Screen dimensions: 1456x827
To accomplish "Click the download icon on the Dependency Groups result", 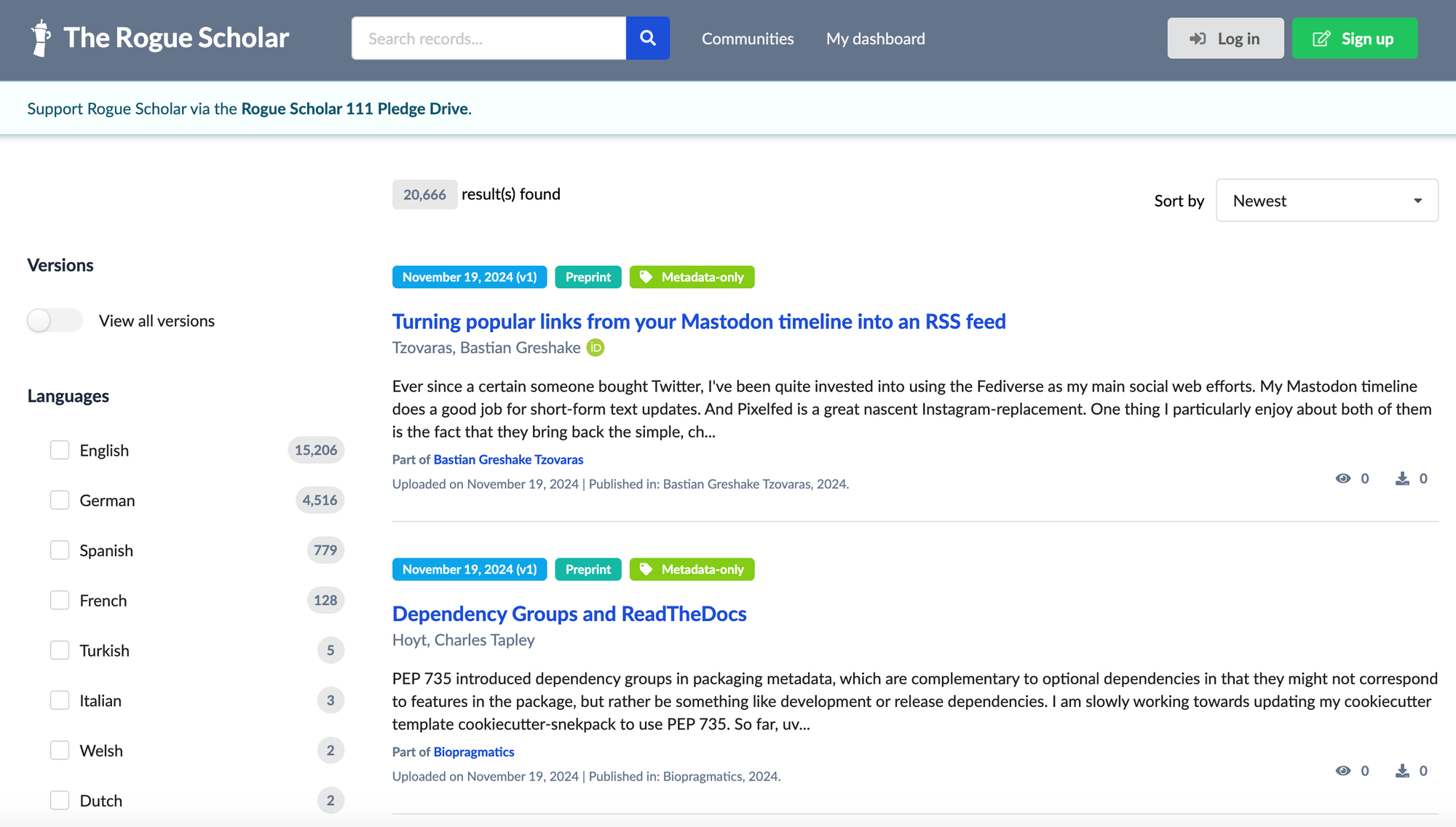I will coord(1402,771).
